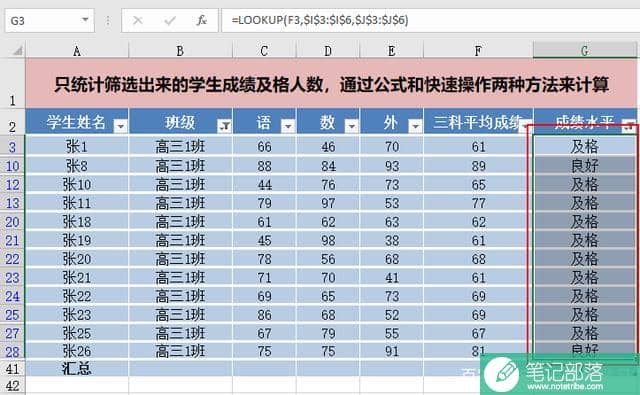The height and width of the screenshot is (395, 640).
Task: Select the 良好 cell in row 10
Action: click(584, 166)
